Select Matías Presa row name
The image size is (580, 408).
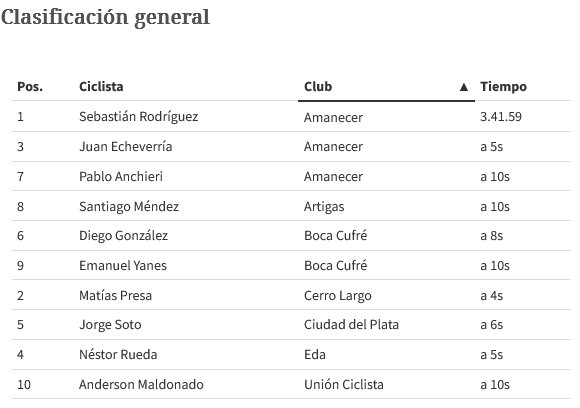pyautogui.click(x=115, y=296)
